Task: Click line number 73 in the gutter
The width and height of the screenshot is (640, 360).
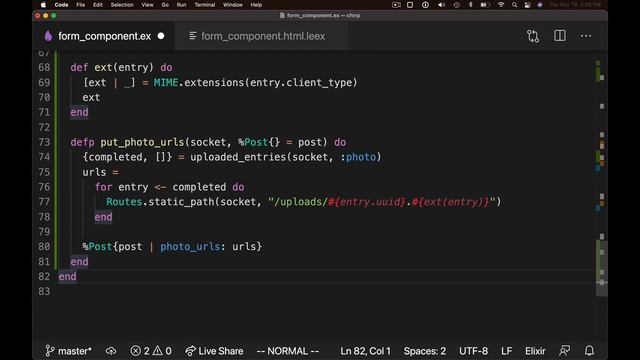Action: pyautogui.click(x=44, y=142)
